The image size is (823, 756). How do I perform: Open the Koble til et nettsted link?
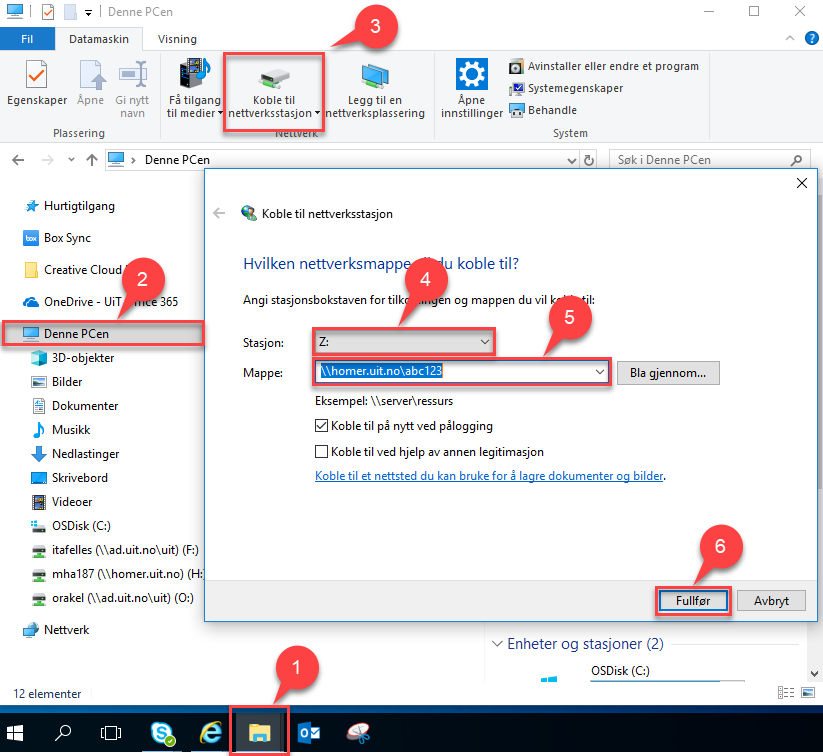tap(489, 476)
